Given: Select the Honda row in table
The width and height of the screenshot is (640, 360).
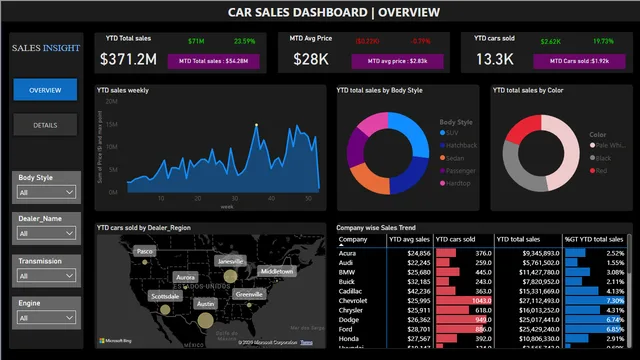Looking at the screenshot, I should point(481,339).
